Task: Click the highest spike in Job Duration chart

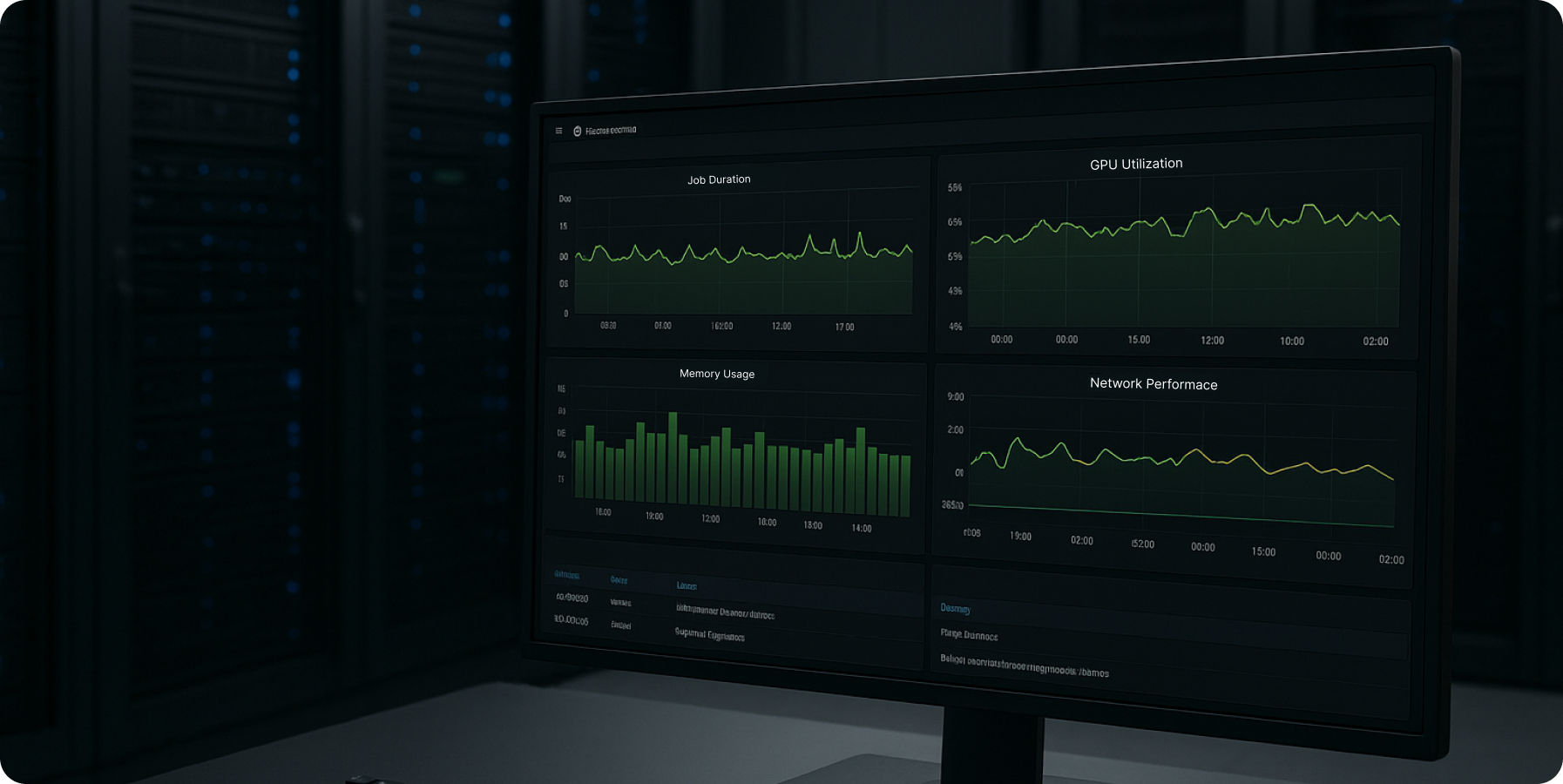Action: (x=860, y=234)
